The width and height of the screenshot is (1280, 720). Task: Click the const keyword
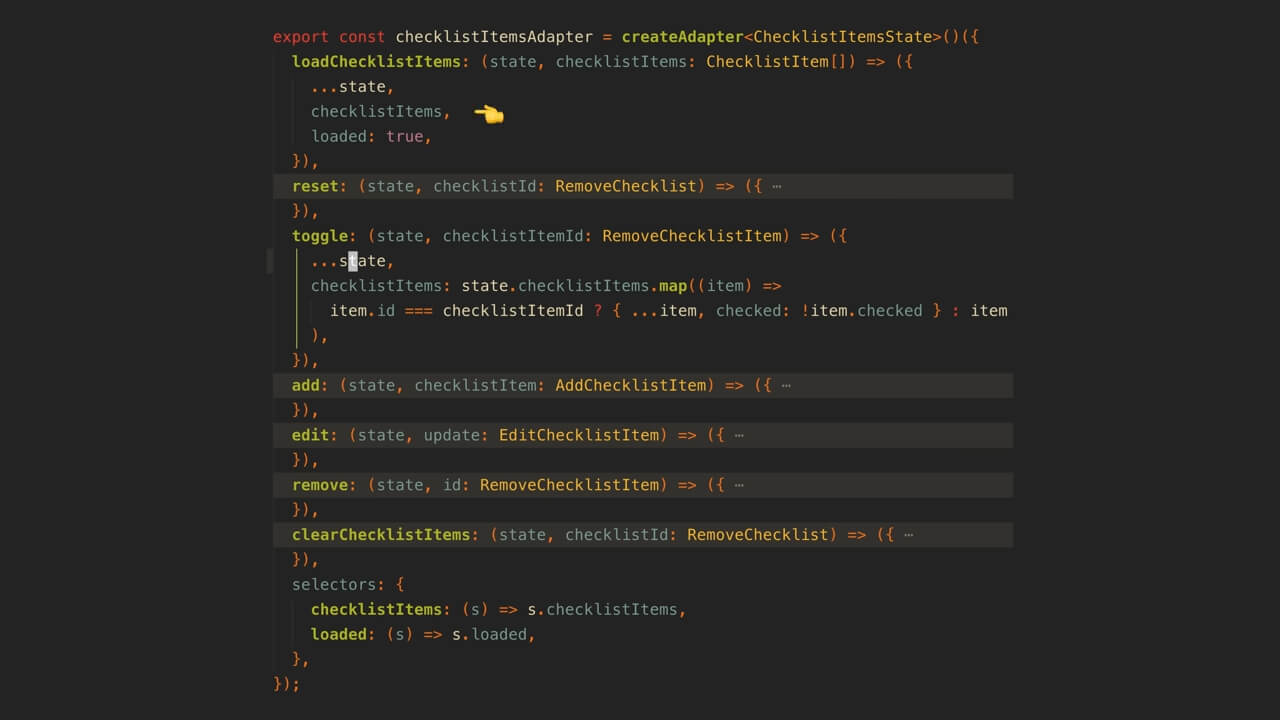(x=362, y=37)
